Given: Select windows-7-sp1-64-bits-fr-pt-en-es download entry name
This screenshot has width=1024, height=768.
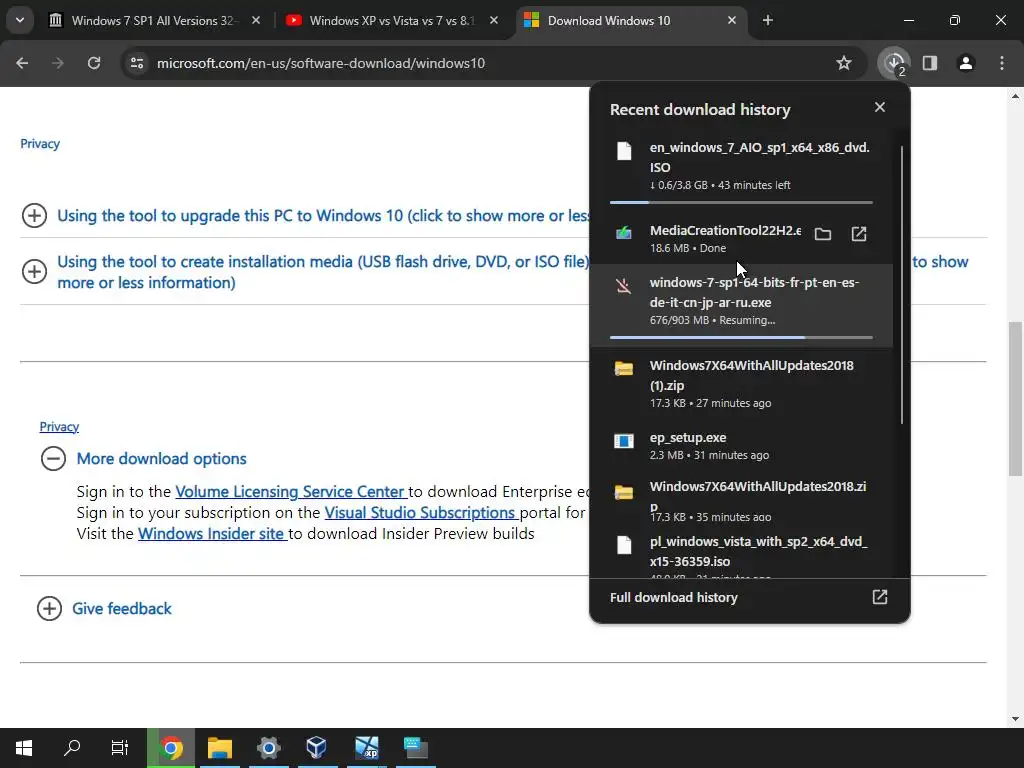Looking at the screenshot, I should 754,293.
